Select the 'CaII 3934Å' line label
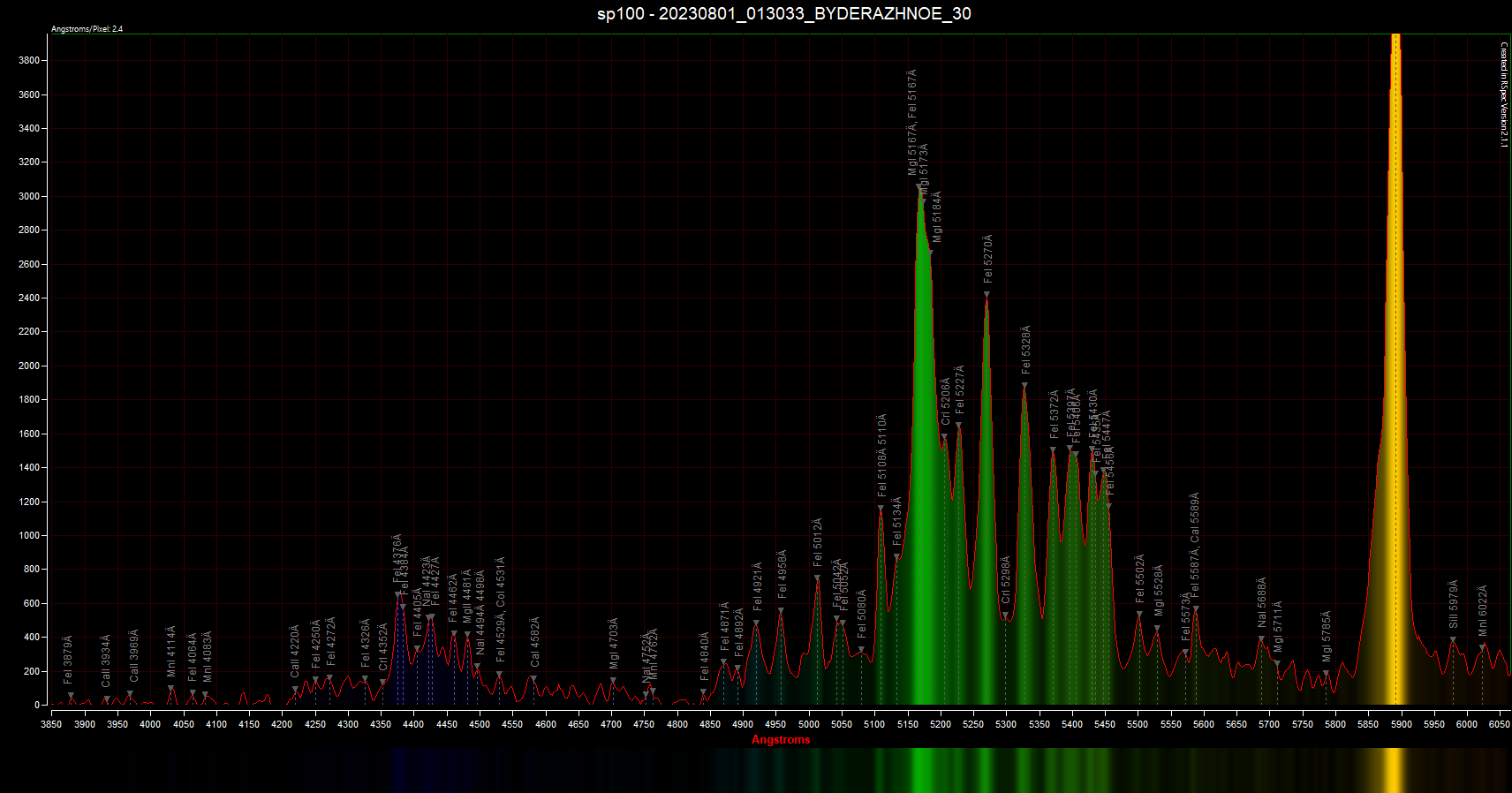The width and height of the screenshot is (1512, 793). (x=106, y=661)
